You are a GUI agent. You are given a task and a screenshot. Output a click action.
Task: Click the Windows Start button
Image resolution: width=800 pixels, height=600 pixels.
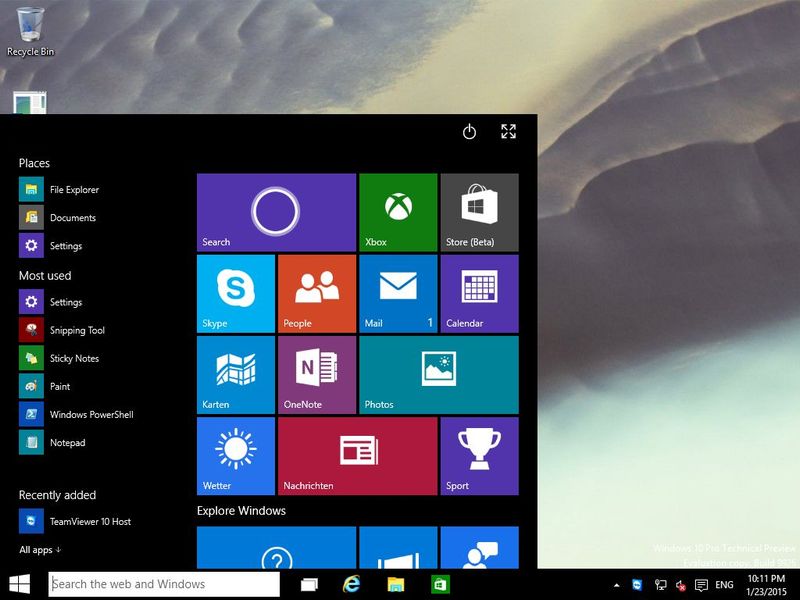(x=20, y=584)
